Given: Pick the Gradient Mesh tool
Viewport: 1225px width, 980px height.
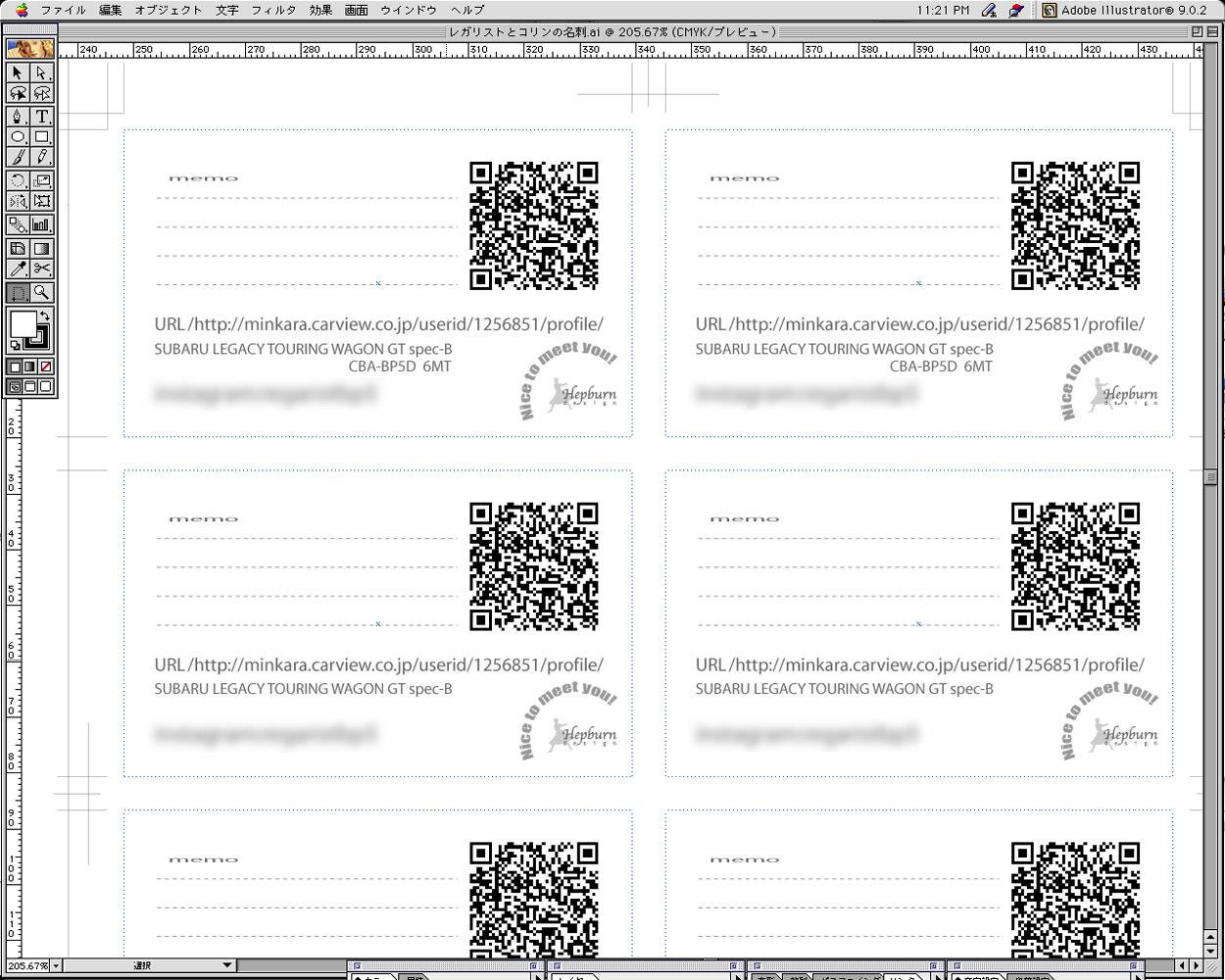Looking at the screenshot, I should (x=18, y=249).
